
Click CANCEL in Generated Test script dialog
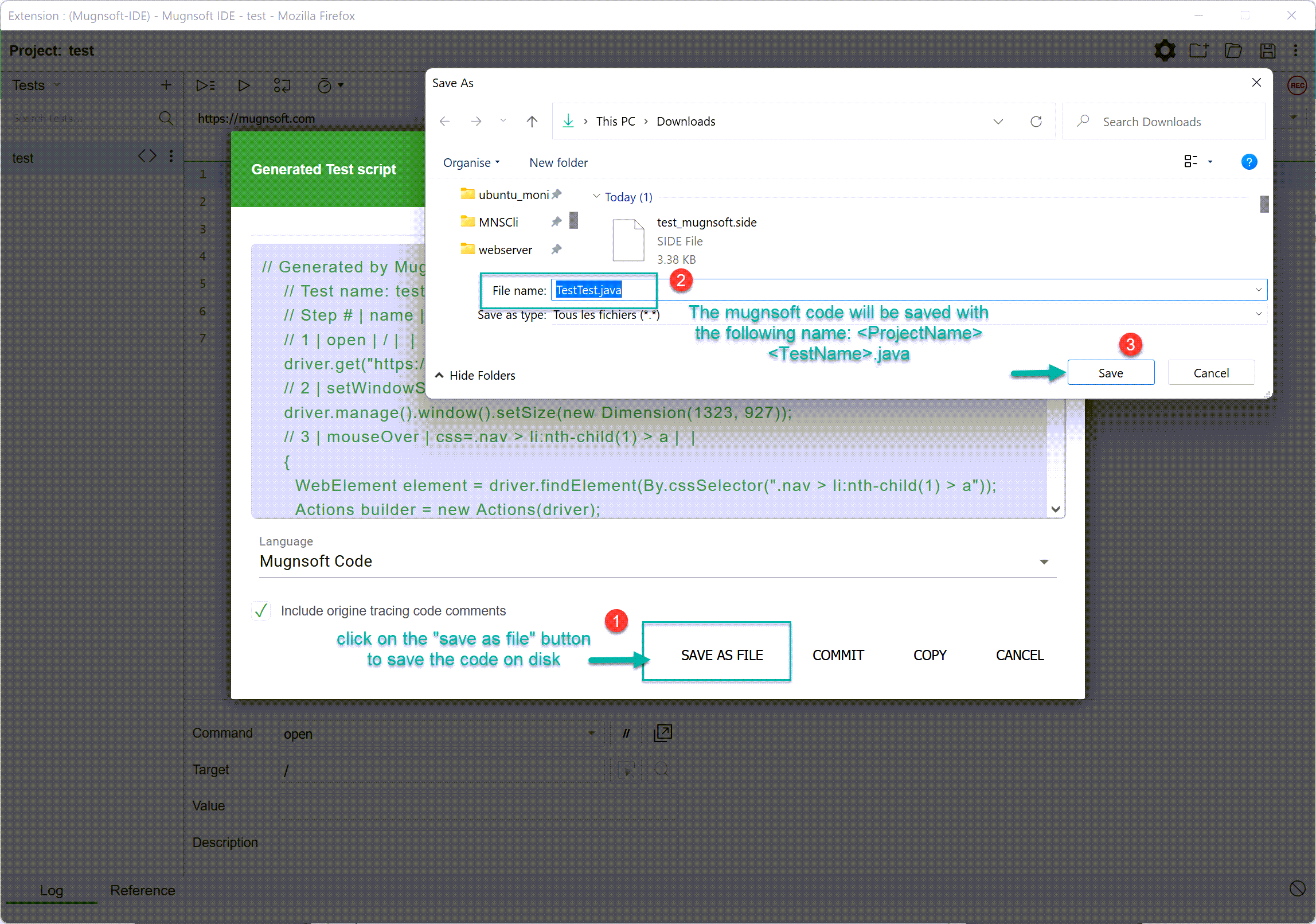tap(1020, 654)
